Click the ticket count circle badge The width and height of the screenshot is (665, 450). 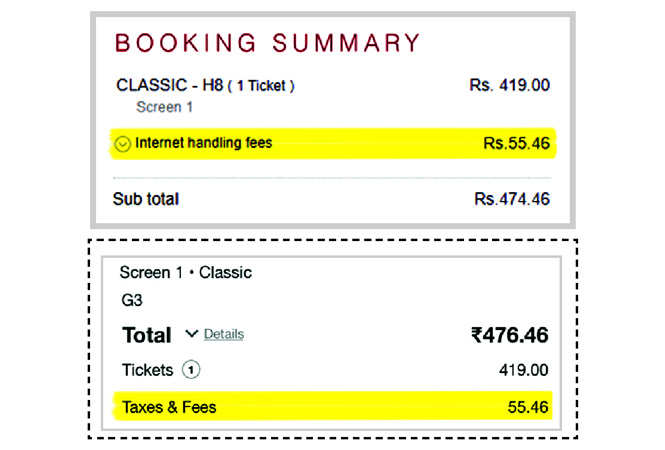pyautogui.click(x=191, y=370)
